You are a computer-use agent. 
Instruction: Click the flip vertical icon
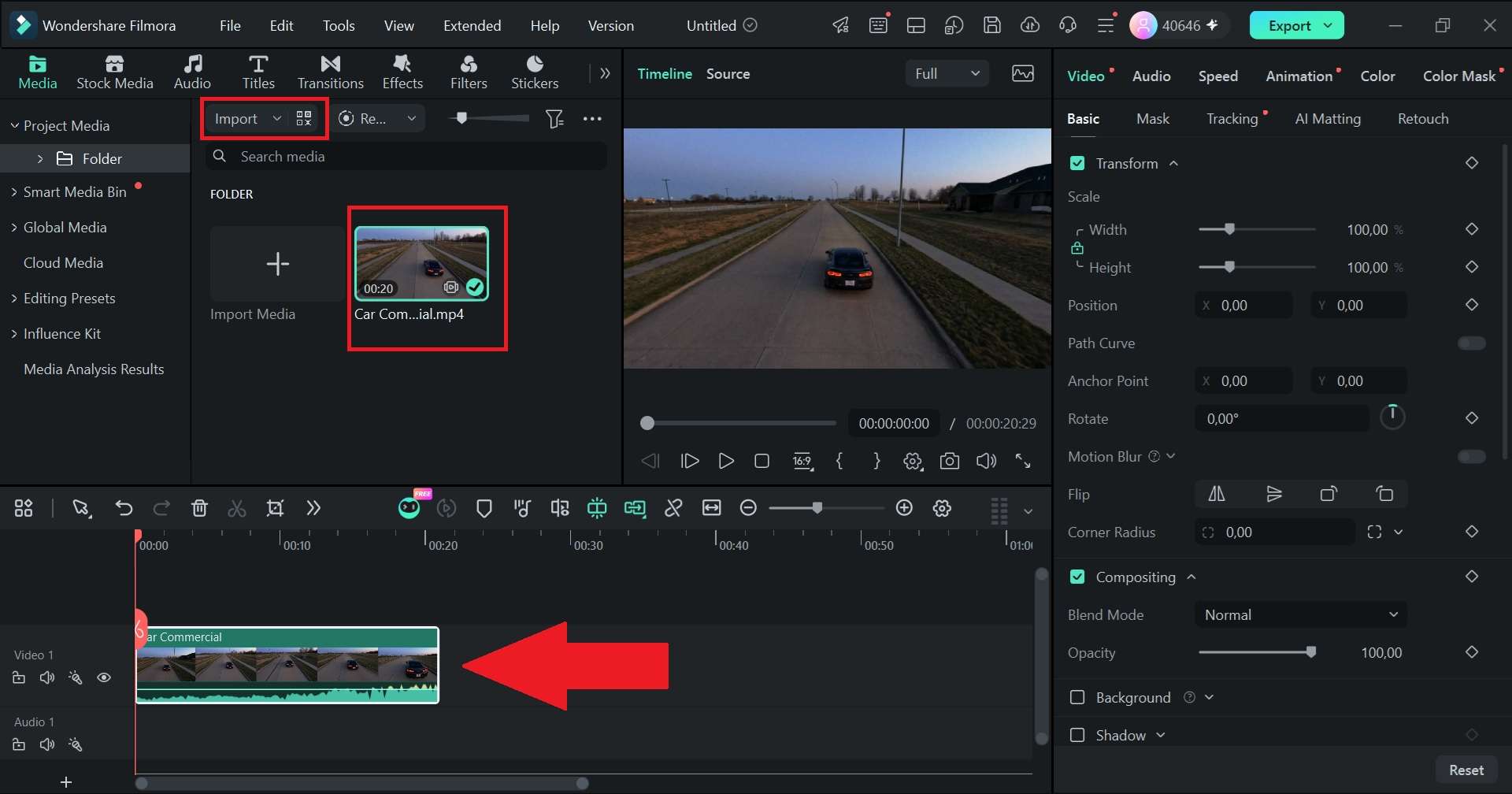1273,494
